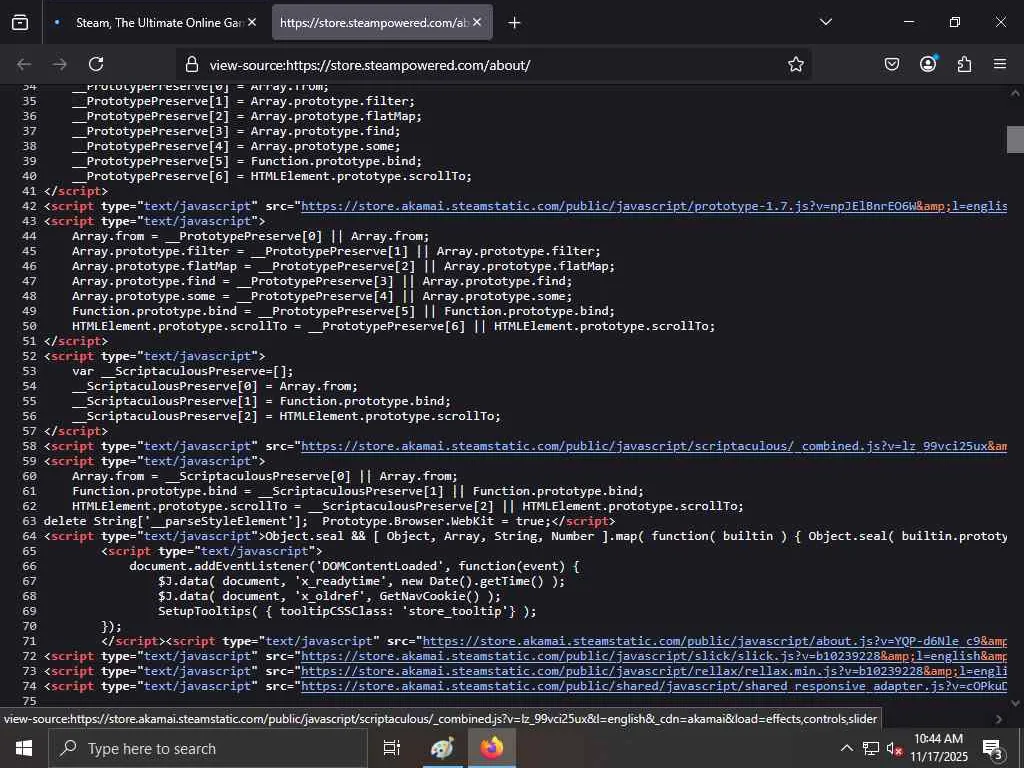Viewport: 1024px width, 768px height.
Task: Open the slick/slick.js script link
Action: pos(654,656)
